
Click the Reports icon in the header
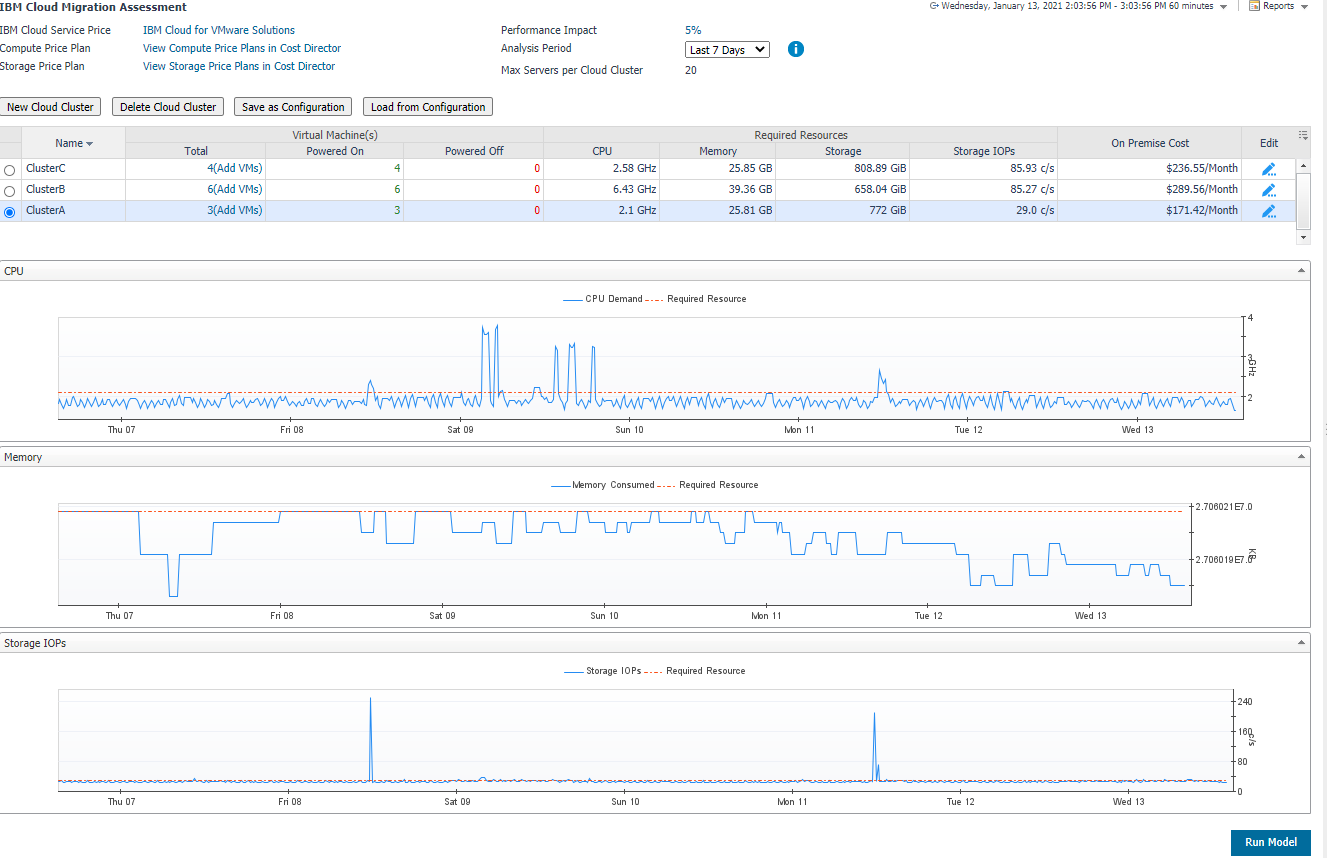click(1254, 6)
